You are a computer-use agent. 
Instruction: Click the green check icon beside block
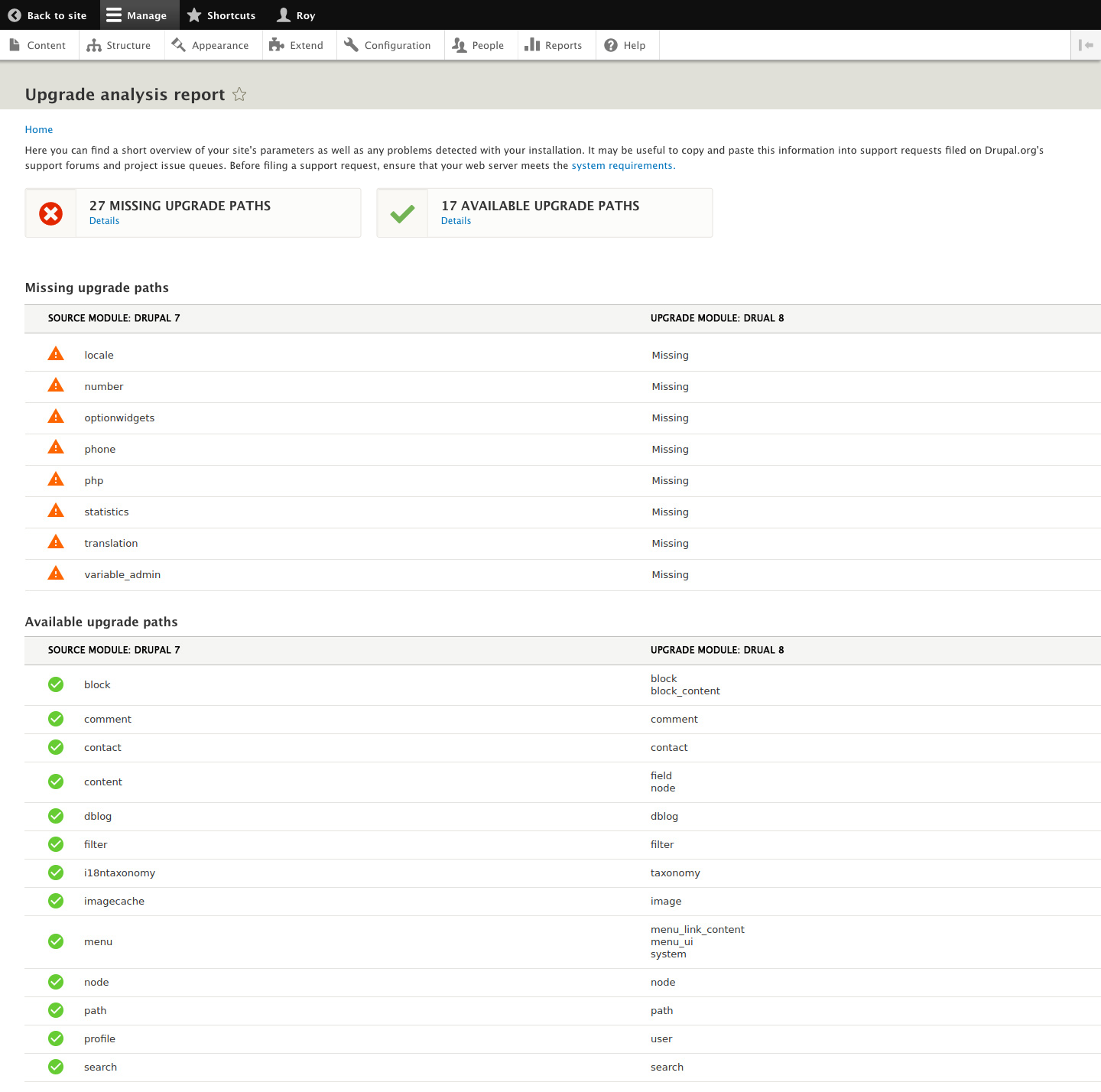point(56,684)
